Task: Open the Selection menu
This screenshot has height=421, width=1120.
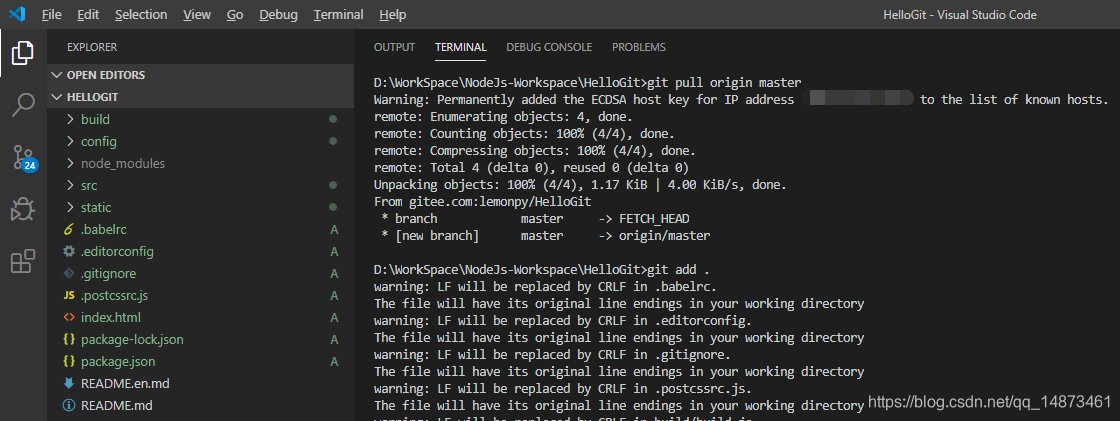Action: (x=141, y=14)
